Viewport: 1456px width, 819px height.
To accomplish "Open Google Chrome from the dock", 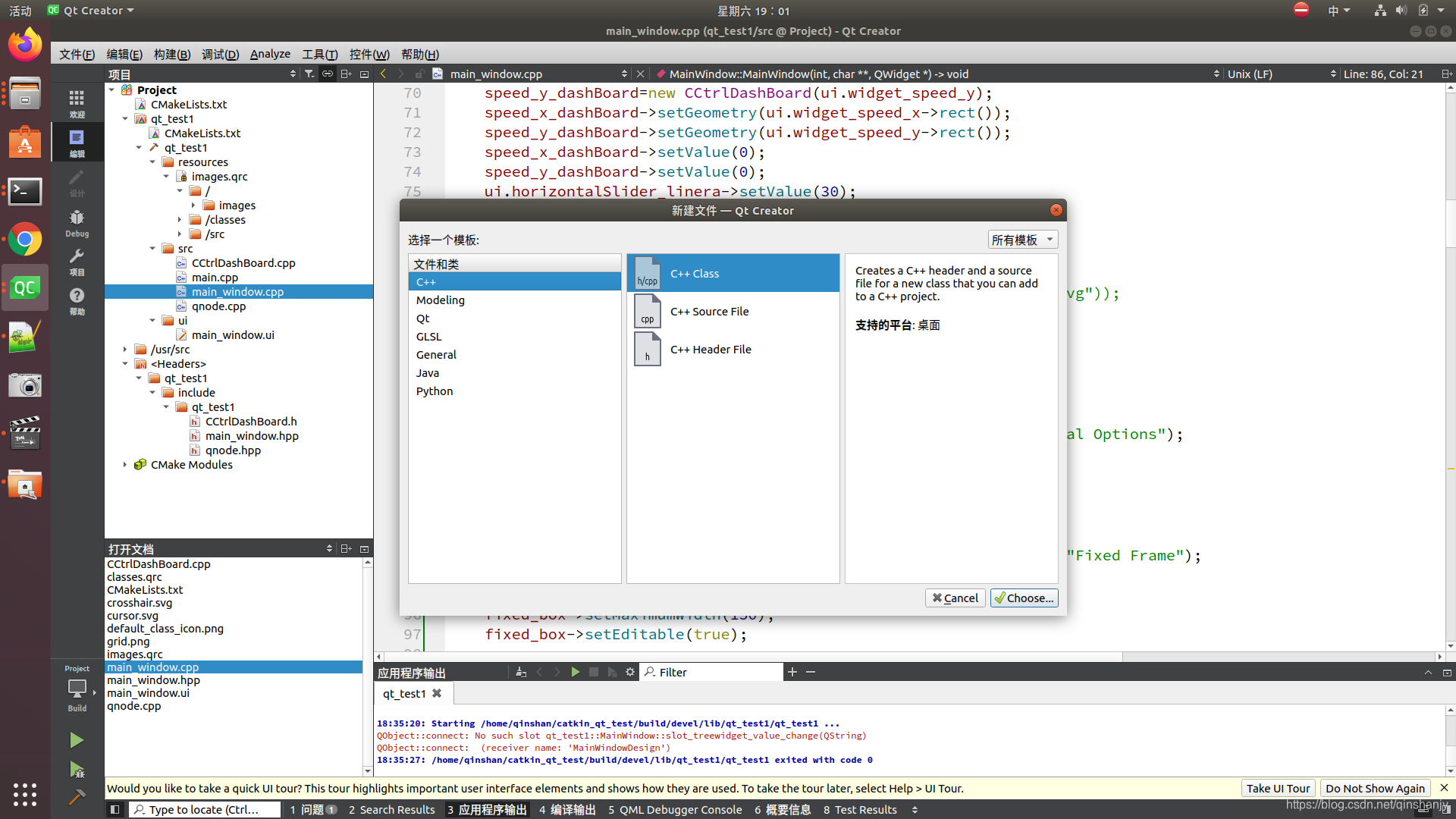I will (25, 240).
